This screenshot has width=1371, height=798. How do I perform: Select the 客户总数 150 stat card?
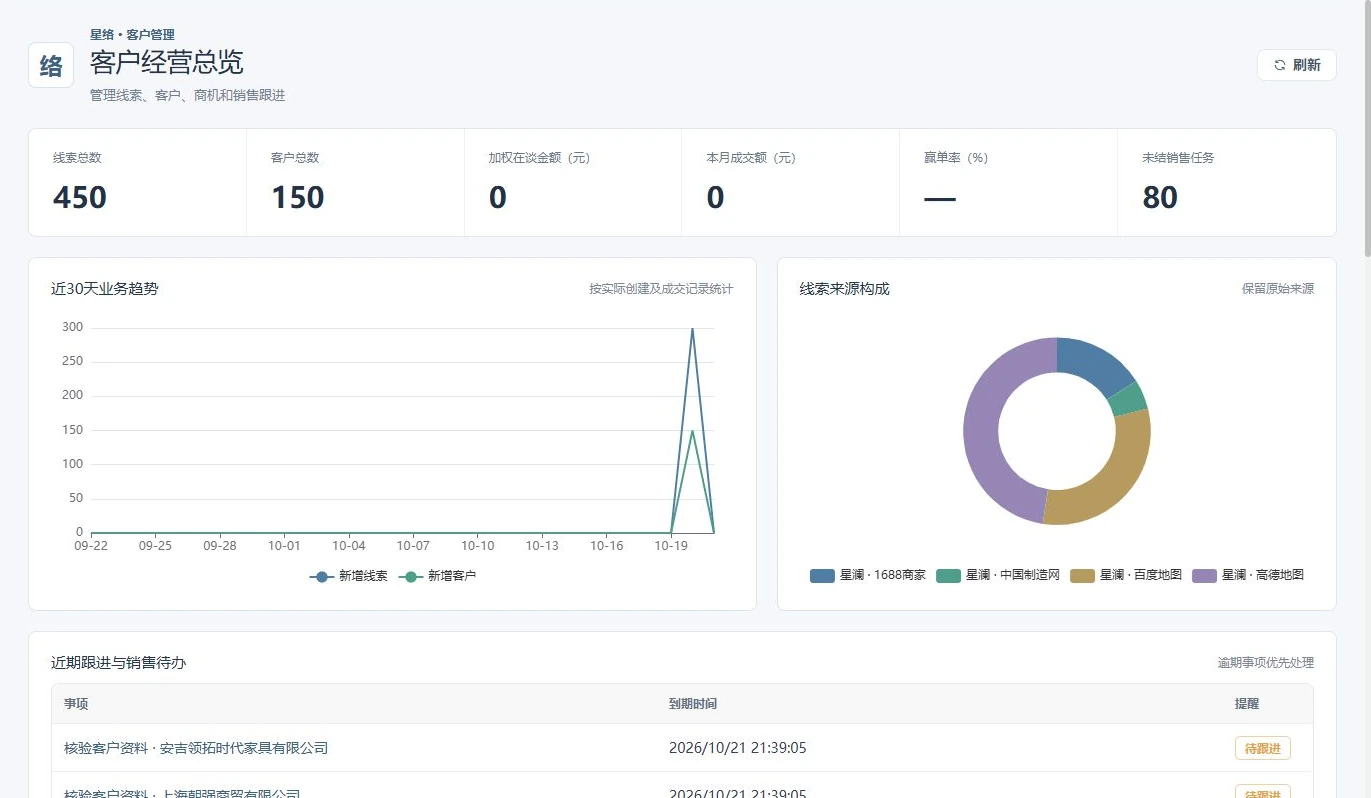355,182
